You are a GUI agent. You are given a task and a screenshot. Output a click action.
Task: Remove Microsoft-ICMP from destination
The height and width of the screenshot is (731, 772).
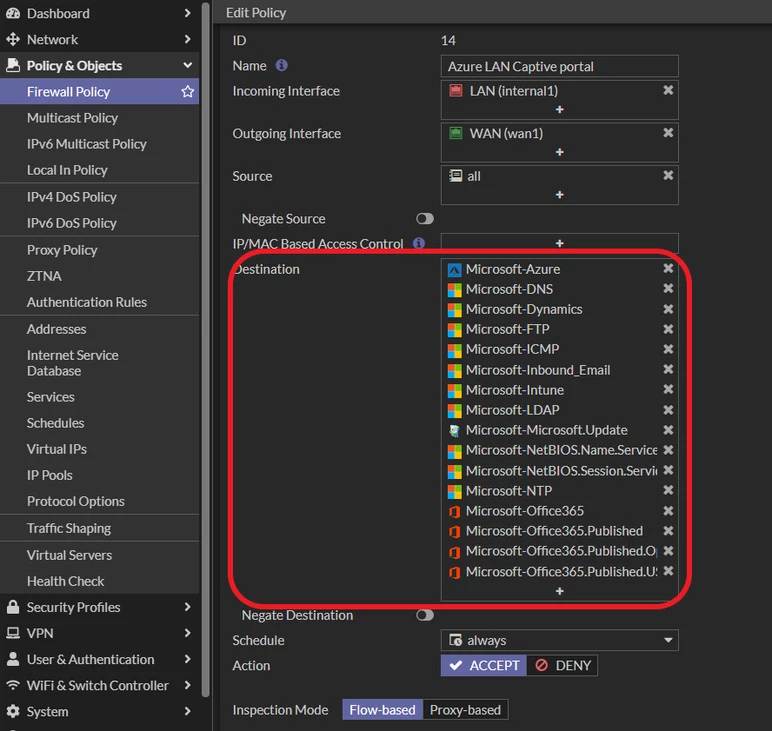668,349
